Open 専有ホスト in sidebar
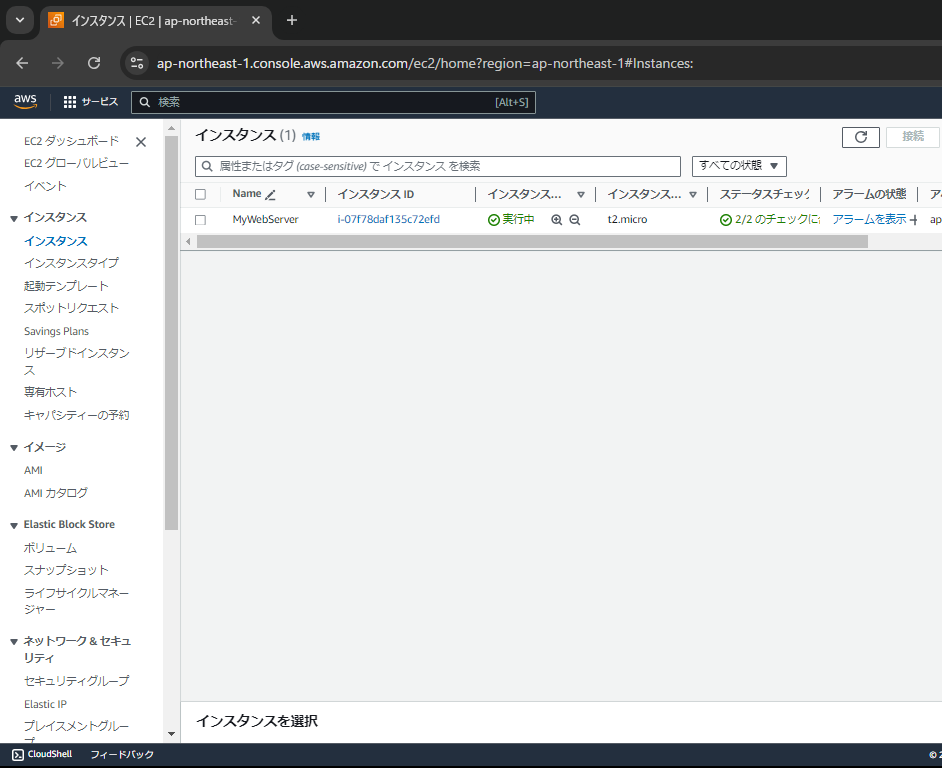 point(50,392)
